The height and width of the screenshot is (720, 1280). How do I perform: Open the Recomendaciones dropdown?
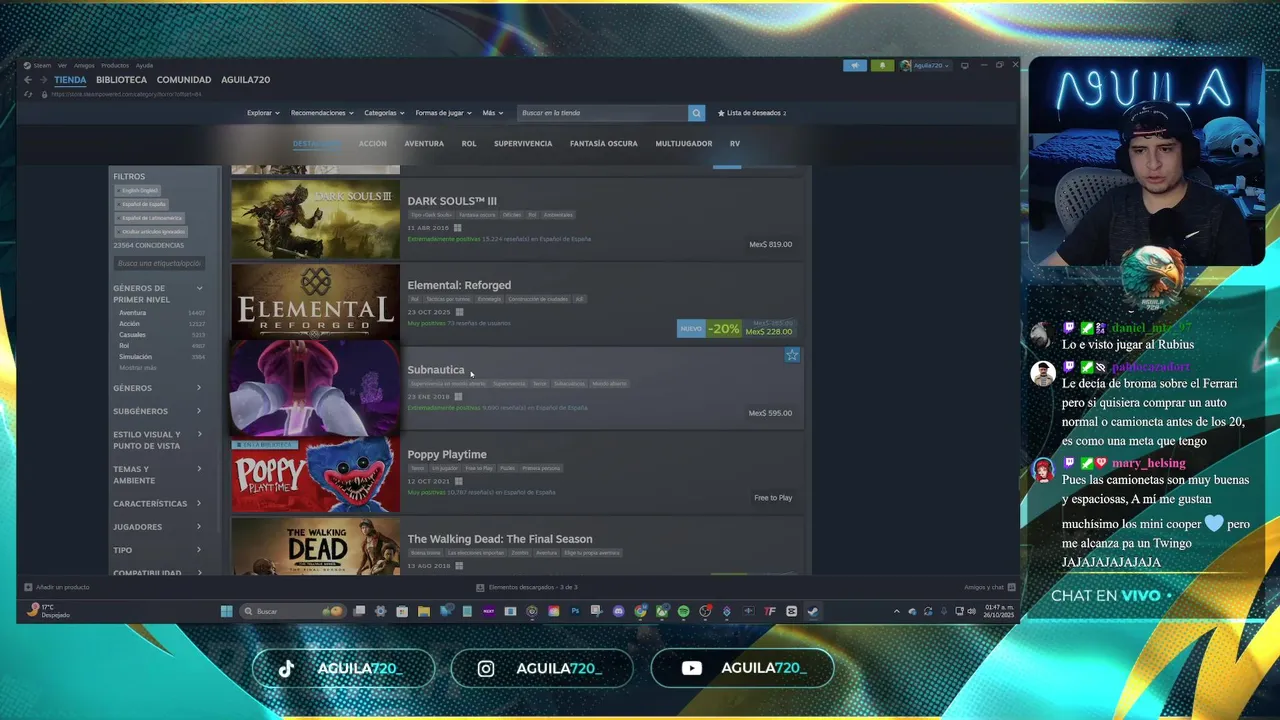click(x=322, y=113)
